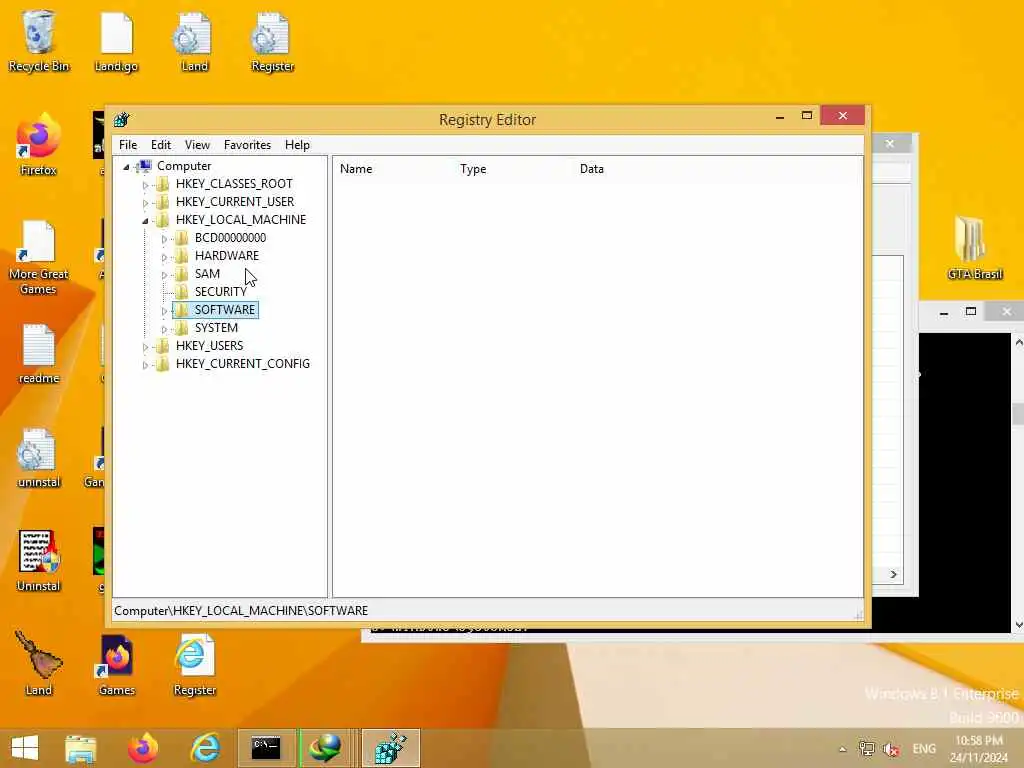The width and height of the screenshot is (1024, 768).
Task: Click the Computer node icon in tree
Action: click(x=144, y=166)
